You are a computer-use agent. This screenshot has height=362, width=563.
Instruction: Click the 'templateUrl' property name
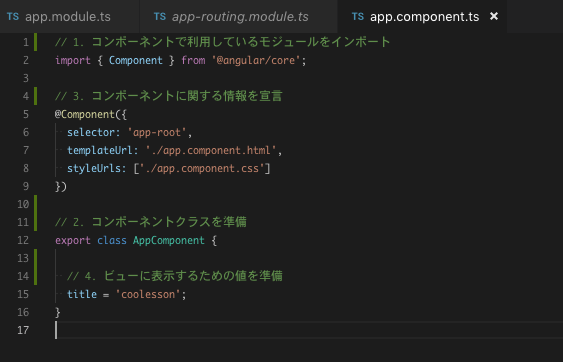pyautogui.click(x=100, y=150)
